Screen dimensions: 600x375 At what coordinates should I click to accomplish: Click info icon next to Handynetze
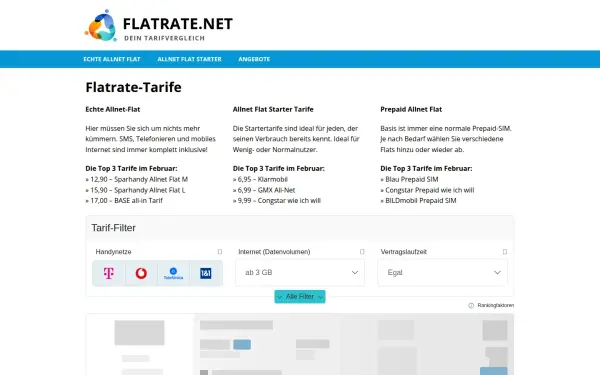220,252
